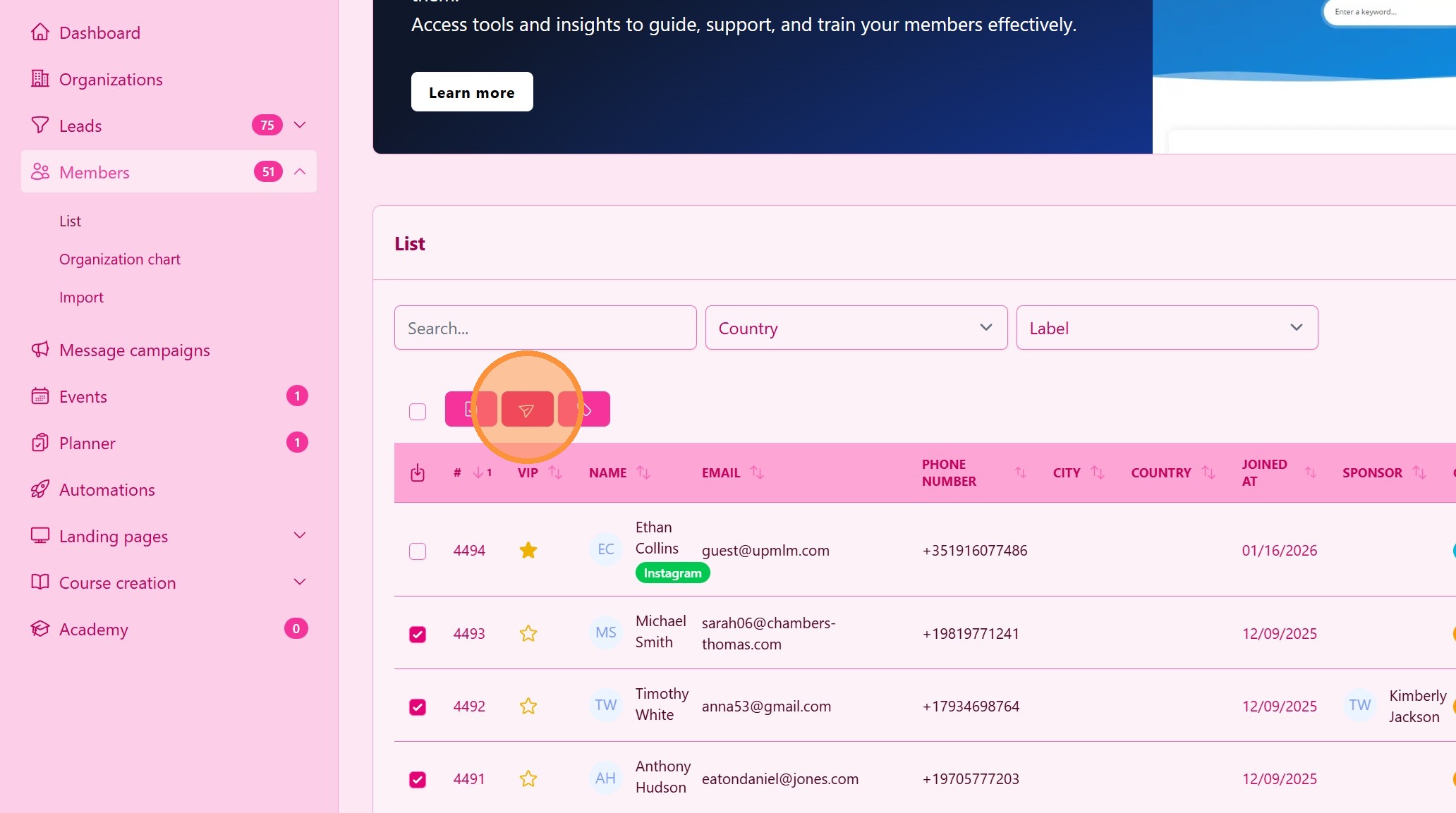Viewport: 1456px width, 813px height.
Task: Open Organization chart submenu item
Action: pyautogui.click(x=119, y=259)
